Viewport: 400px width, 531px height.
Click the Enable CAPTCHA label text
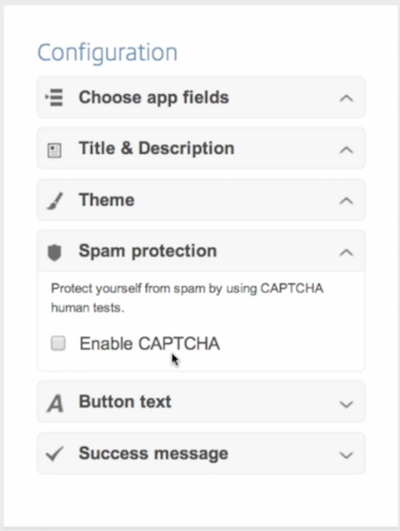coord(149,343)
